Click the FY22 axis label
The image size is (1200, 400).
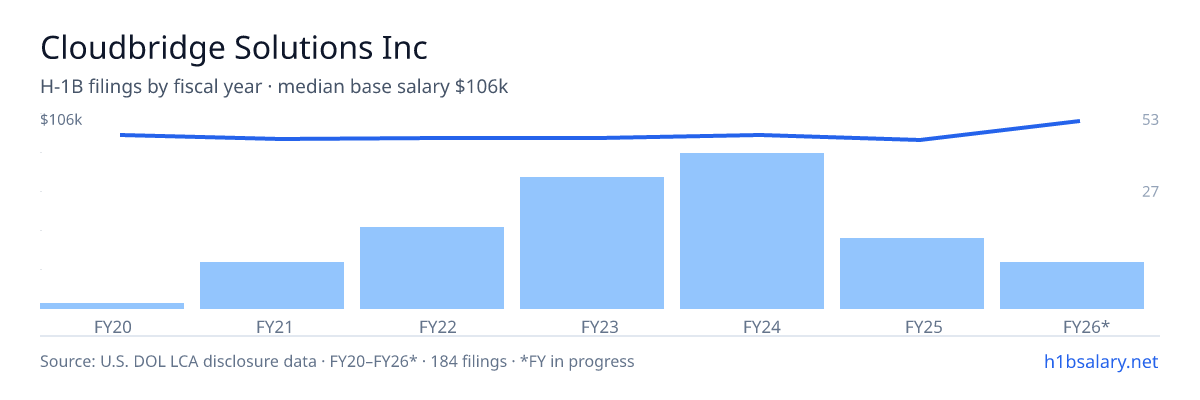pyautogui.click(x=432, y=326)
